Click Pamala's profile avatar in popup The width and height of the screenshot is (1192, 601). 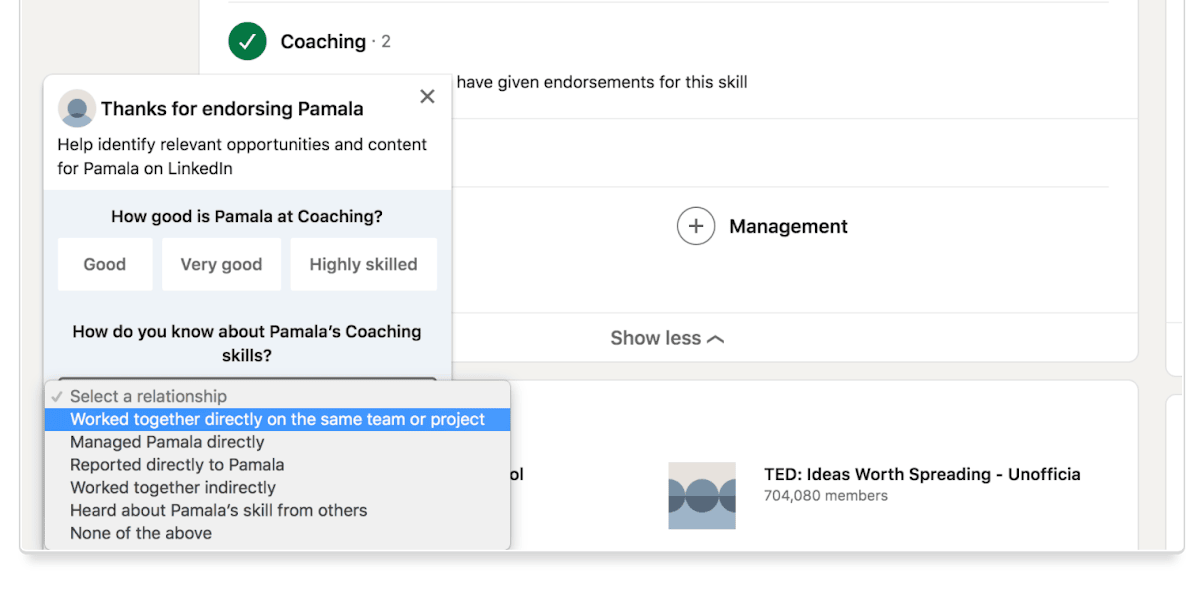[77, 108]
